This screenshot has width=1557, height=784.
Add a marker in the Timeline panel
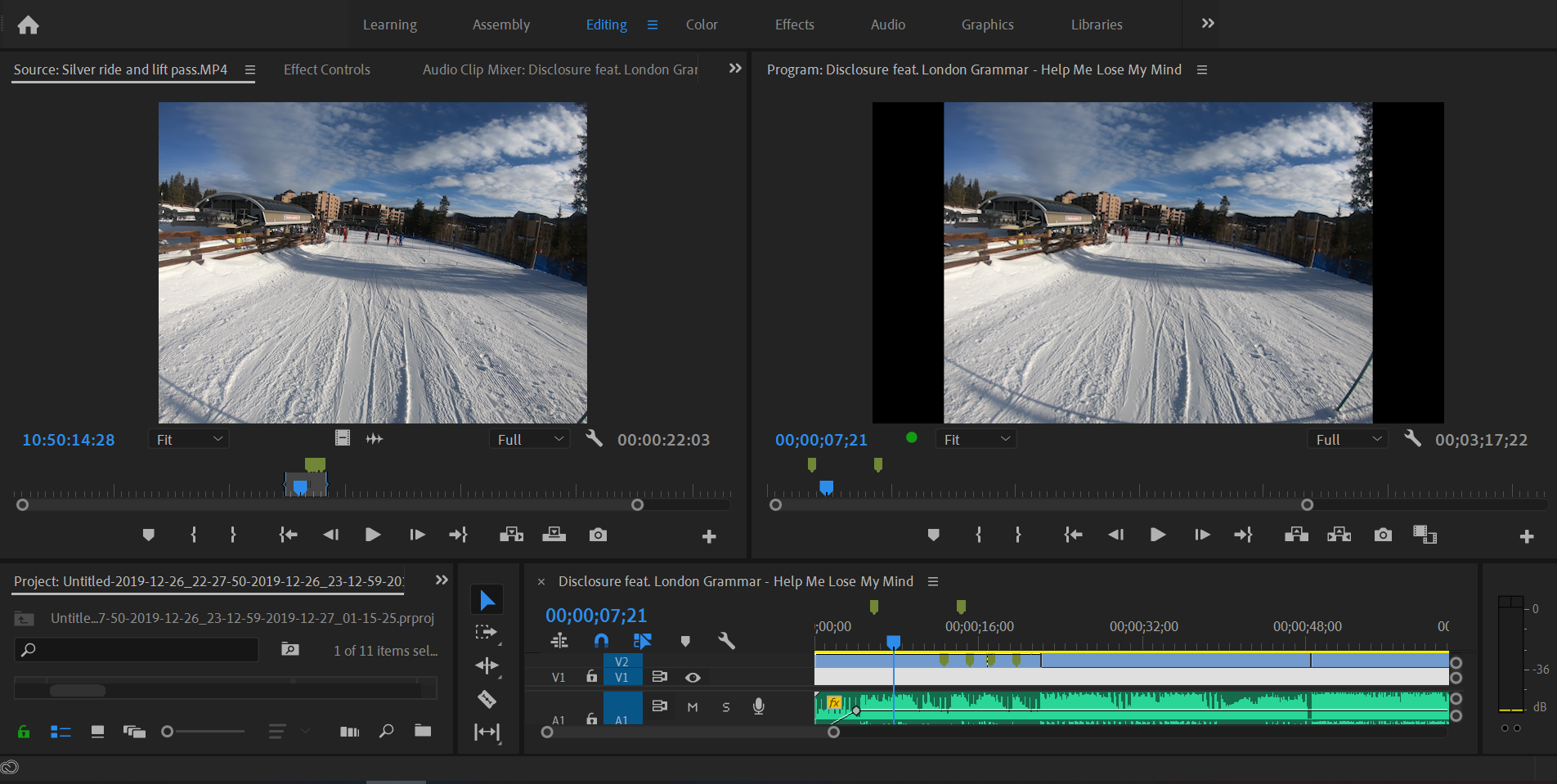pyautogui.click(x=685, y=642)
